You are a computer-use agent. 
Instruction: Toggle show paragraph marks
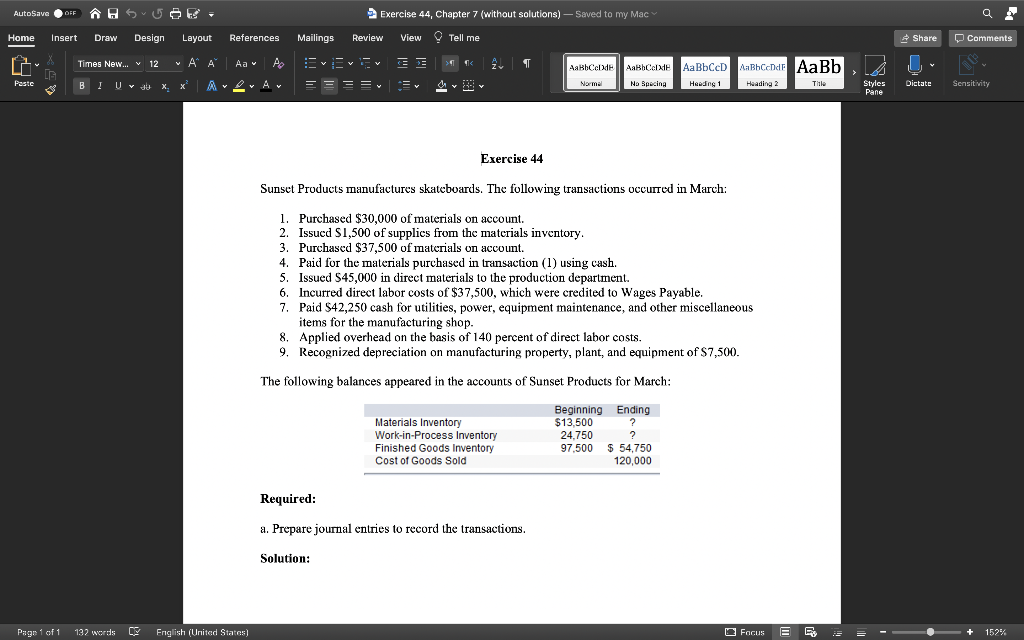[527, 62]
